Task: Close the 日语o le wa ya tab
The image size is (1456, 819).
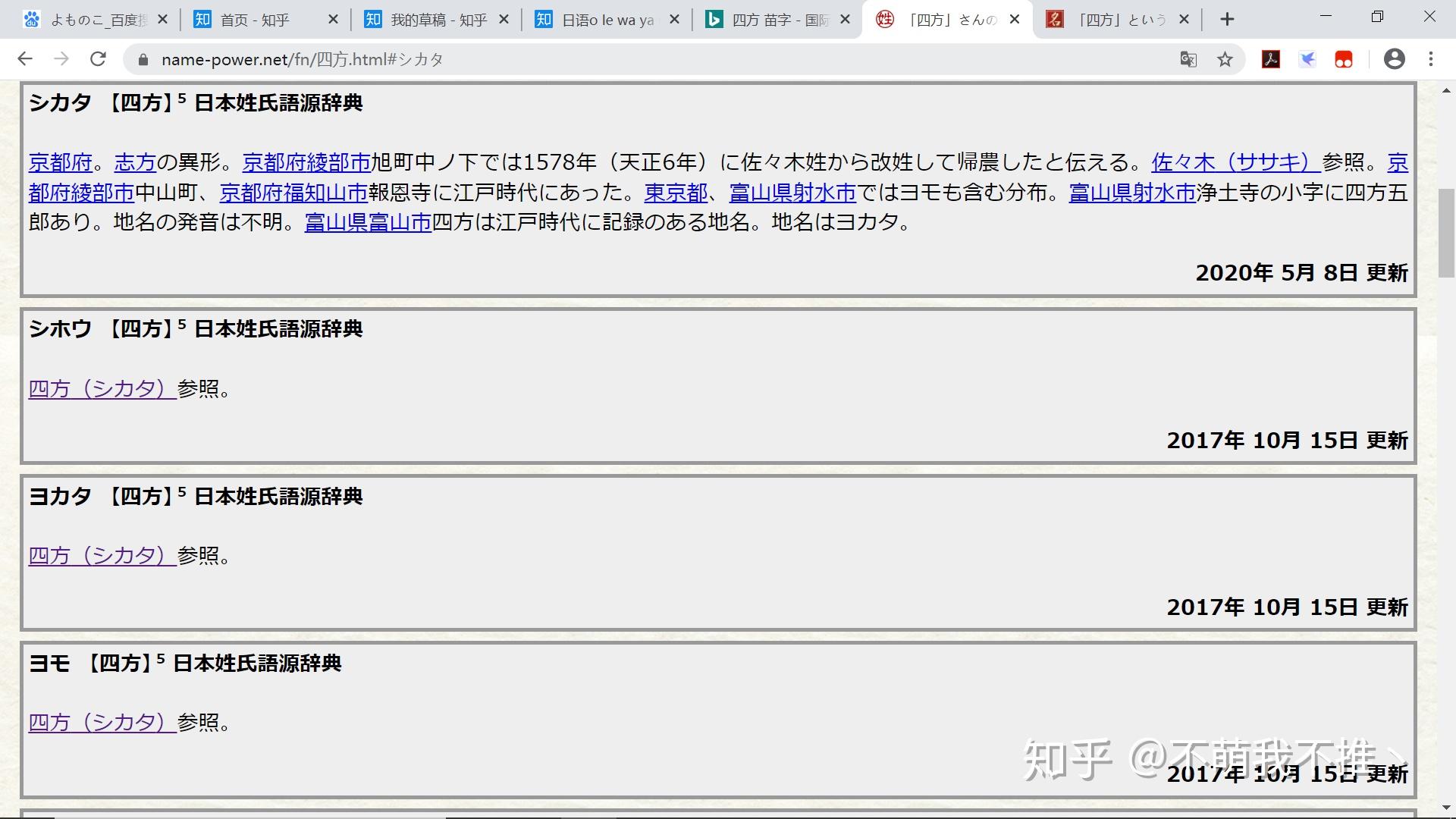Action: 674,20
